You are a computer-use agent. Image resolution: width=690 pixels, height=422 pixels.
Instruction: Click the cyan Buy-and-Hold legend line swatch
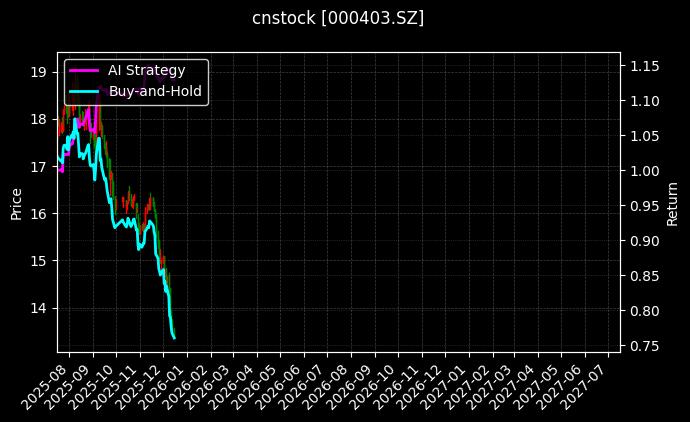click(84, 91)
